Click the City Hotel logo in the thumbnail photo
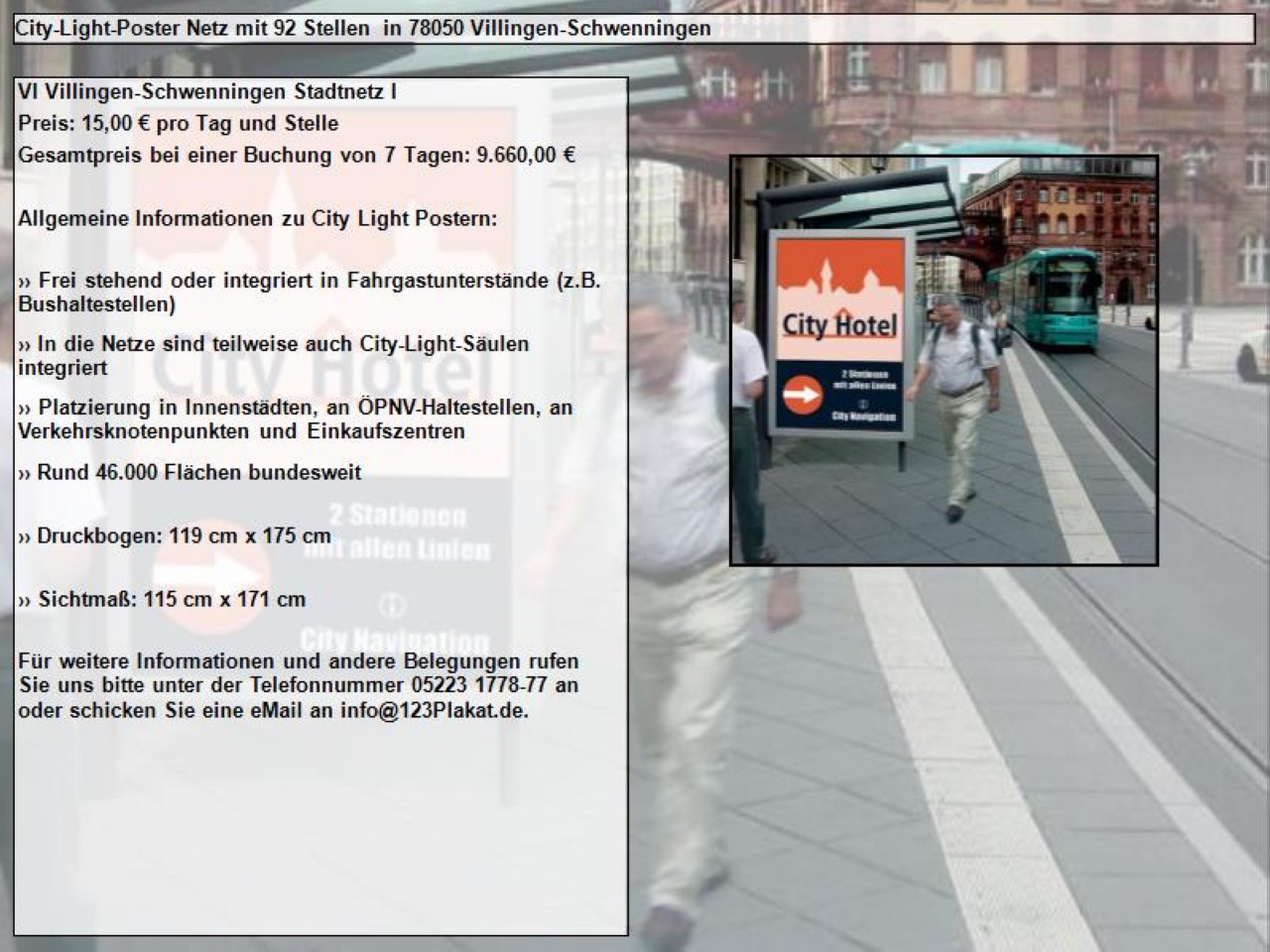 tap(839, 324)
